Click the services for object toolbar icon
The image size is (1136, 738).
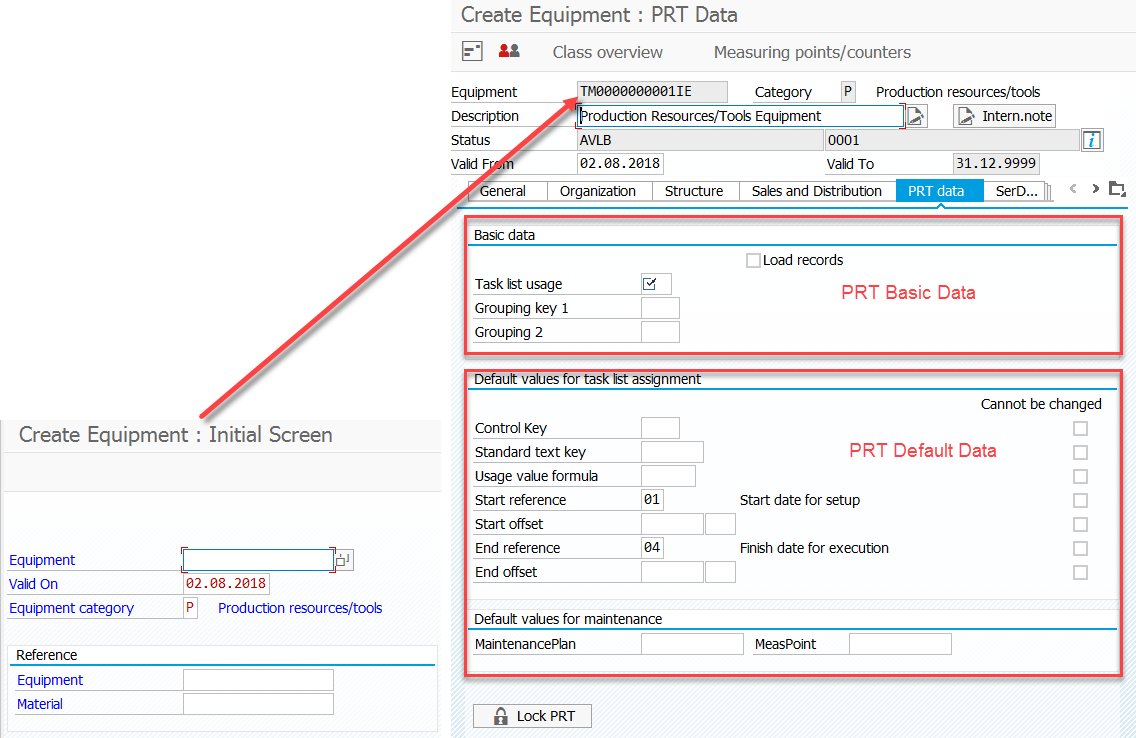pos(472,51)
